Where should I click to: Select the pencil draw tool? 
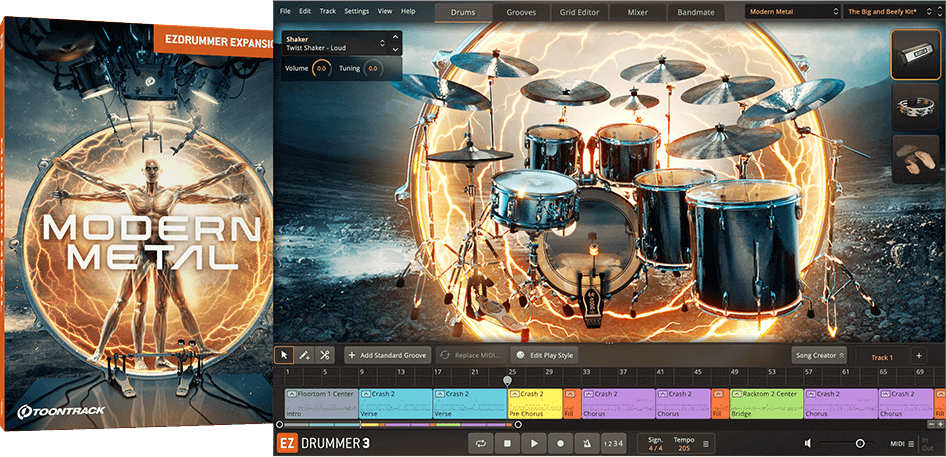tap(305, 356)
